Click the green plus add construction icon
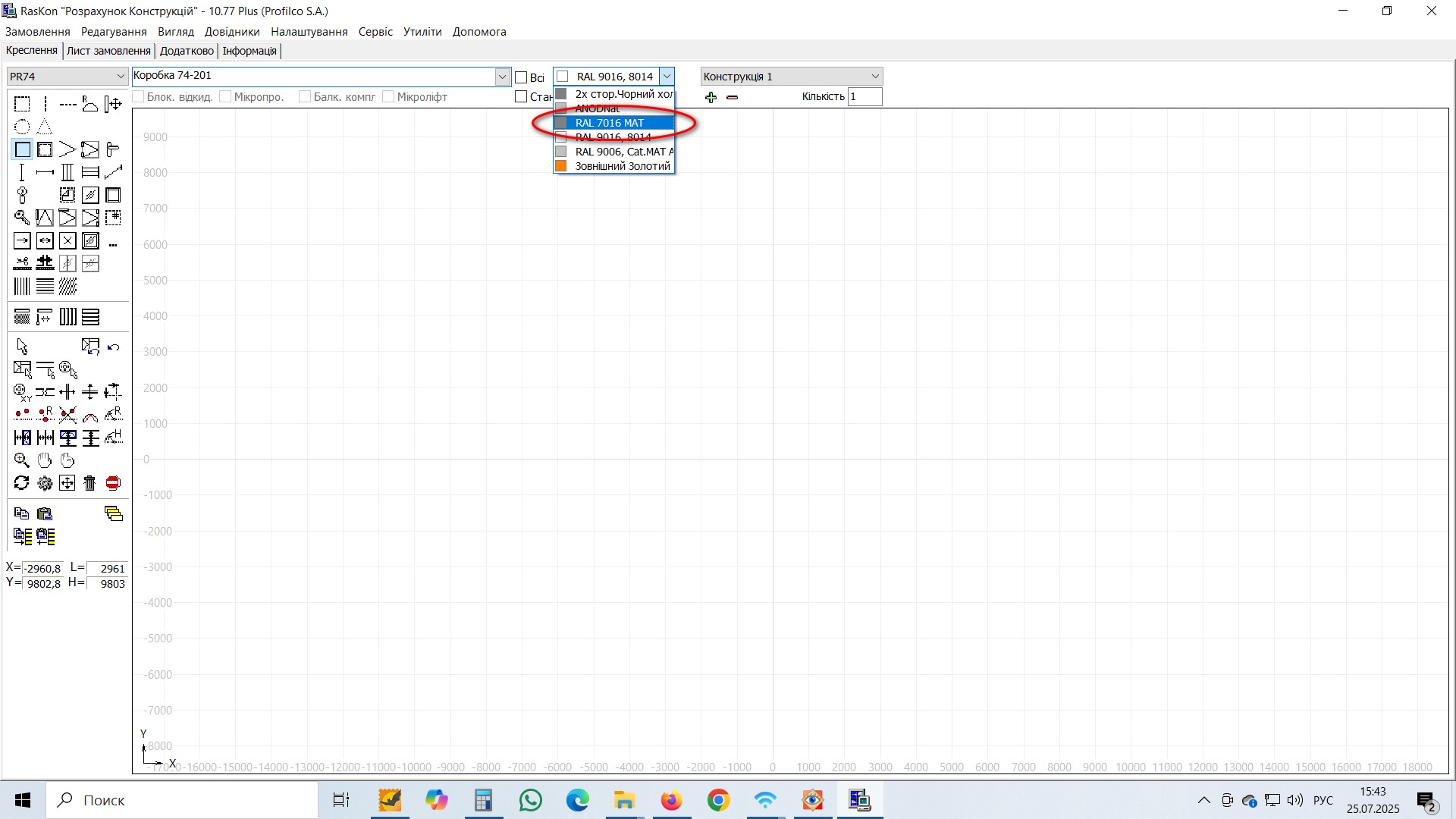The height and width of the screenshot is (819, 1456). point(711,97)
